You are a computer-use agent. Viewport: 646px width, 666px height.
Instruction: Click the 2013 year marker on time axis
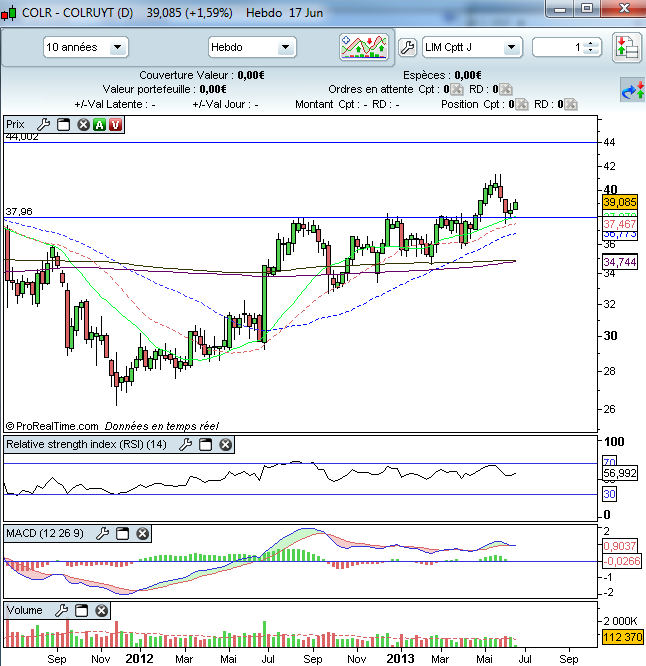[x=400, y=658]
